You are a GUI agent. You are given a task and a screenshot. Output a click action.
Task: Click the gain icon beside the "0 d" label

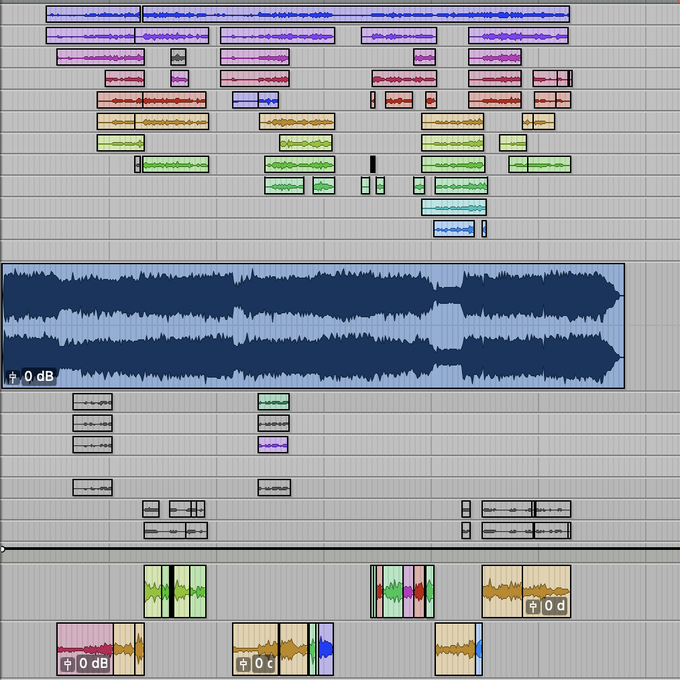click(533, 606)
